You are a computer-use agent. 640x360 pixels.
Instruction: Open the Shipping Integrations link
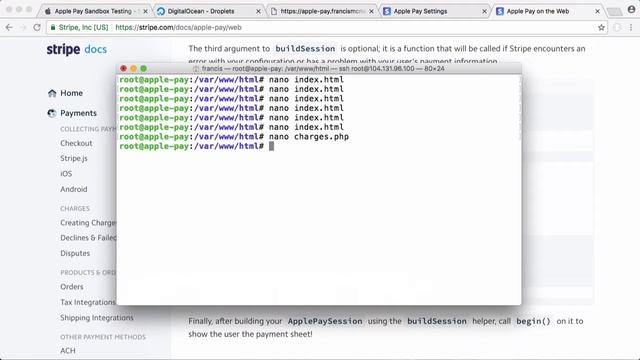[x=97, y=318]
